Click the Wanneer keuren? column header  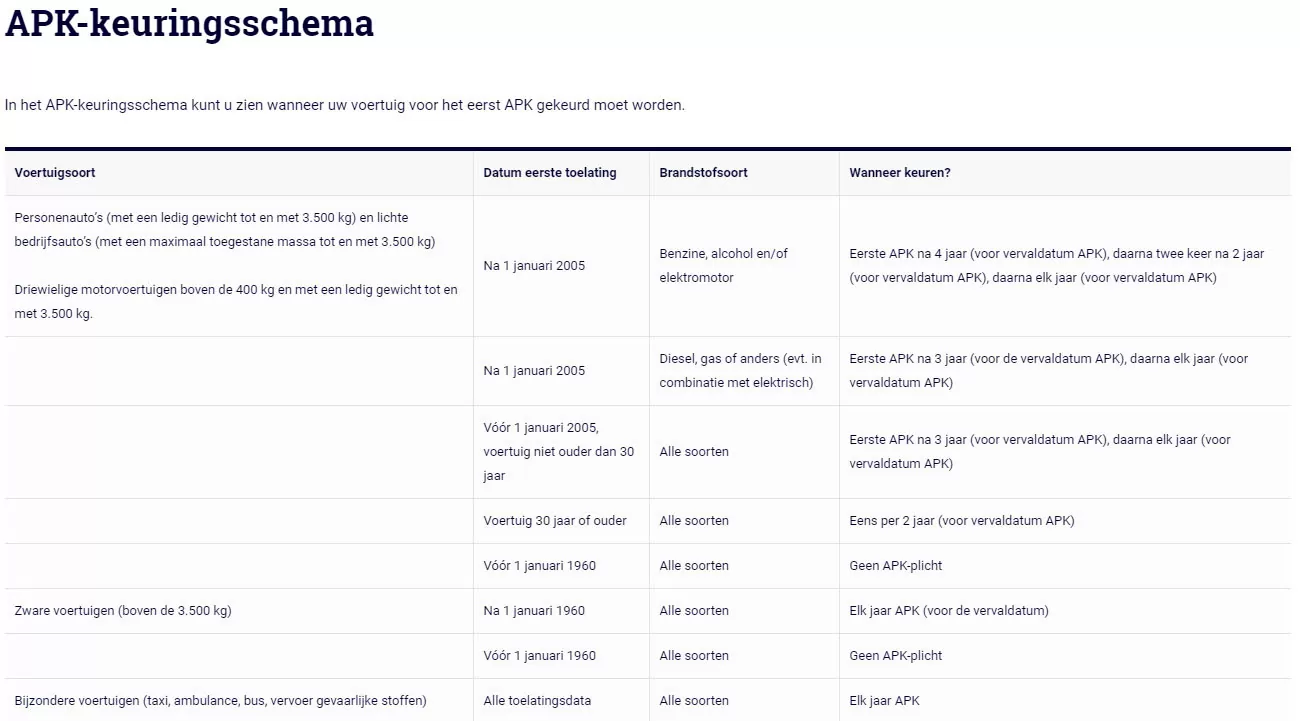pyautogui.click(x=900, y=173)
